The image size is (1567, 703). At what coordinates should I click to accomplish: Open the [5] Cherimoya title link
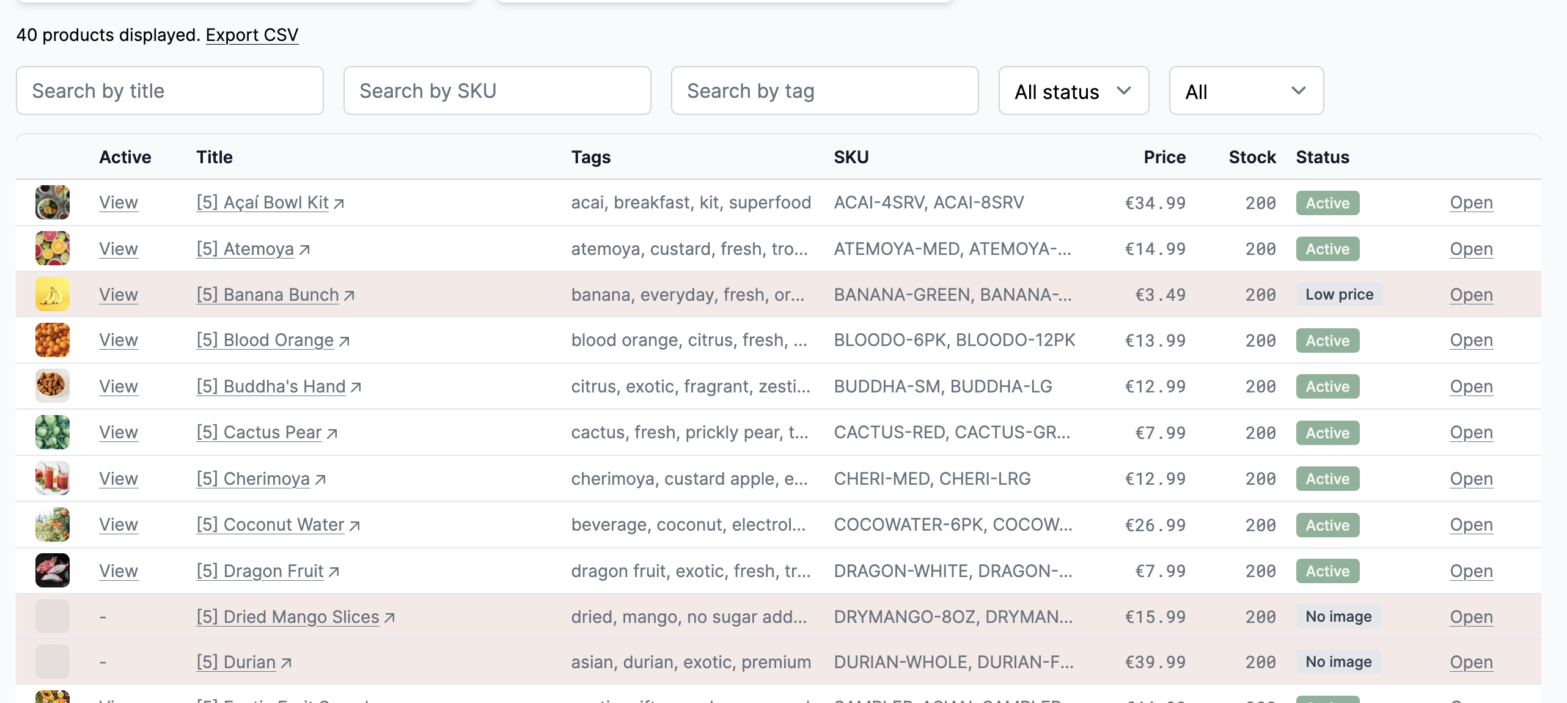coord(261,479)
